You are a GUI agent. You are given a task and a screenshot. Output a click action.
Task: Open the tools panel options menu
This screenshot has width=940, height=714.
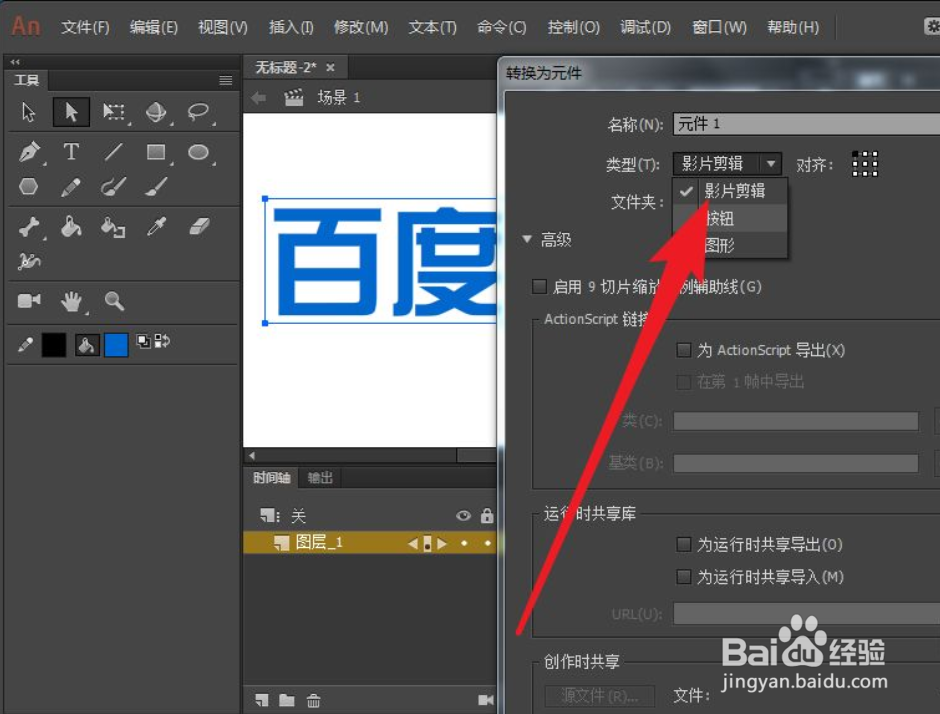225,80
